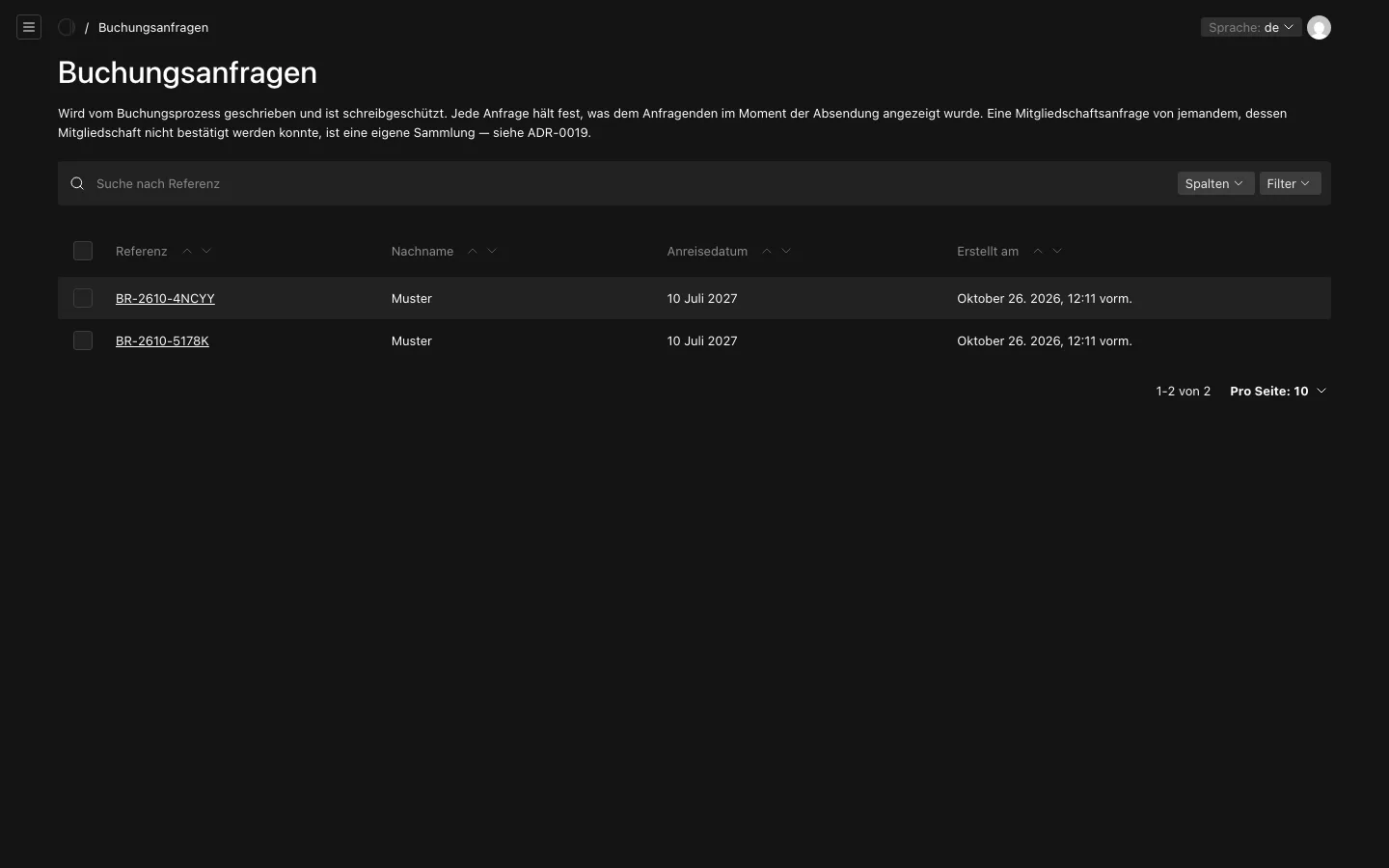The width and height of the screenshot is (1389, 868).
Task: Click the Referenz column header label
Action: (142, 251)
